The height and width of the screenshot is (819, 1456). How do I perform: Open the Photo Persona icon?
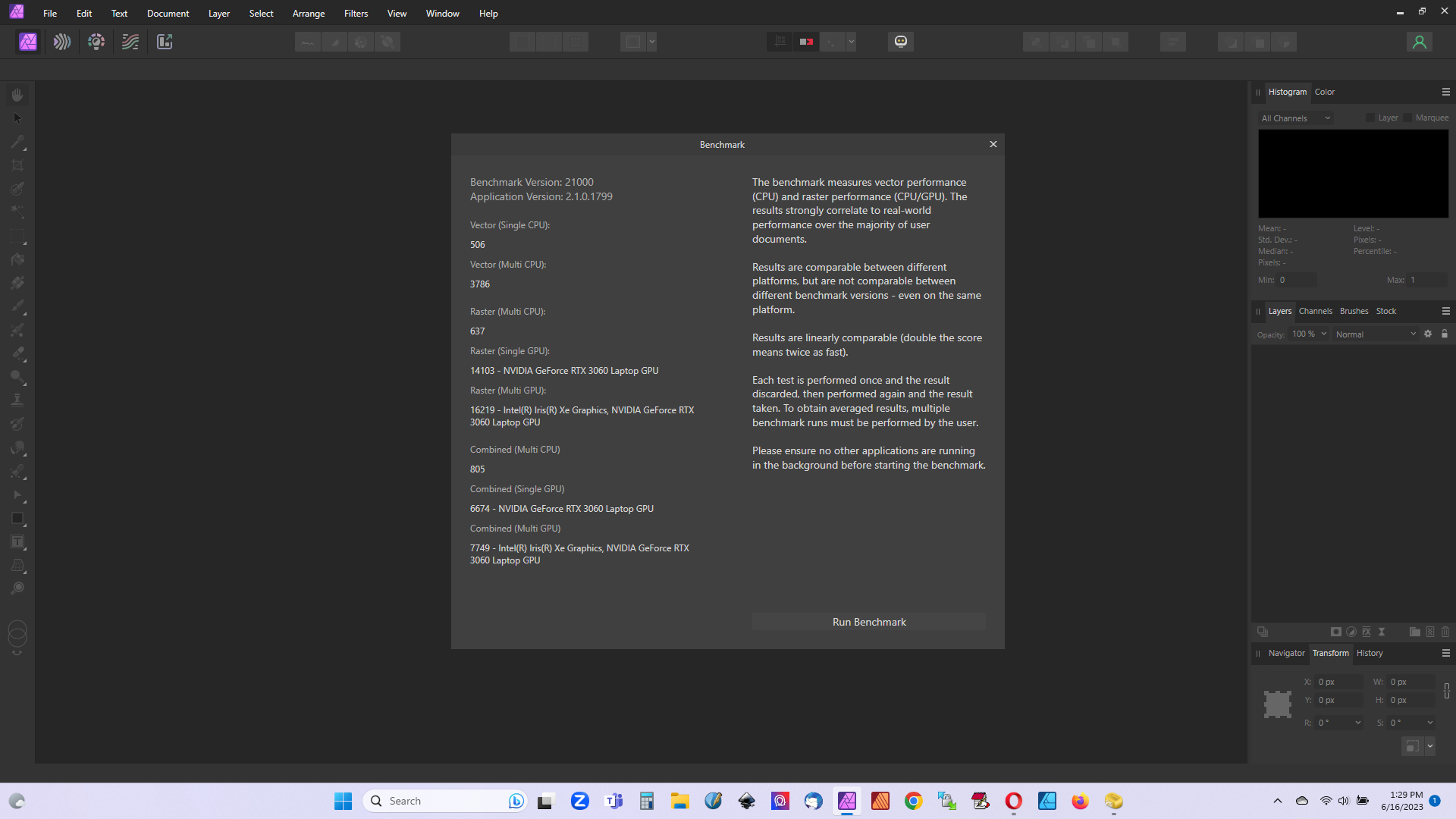28,42
